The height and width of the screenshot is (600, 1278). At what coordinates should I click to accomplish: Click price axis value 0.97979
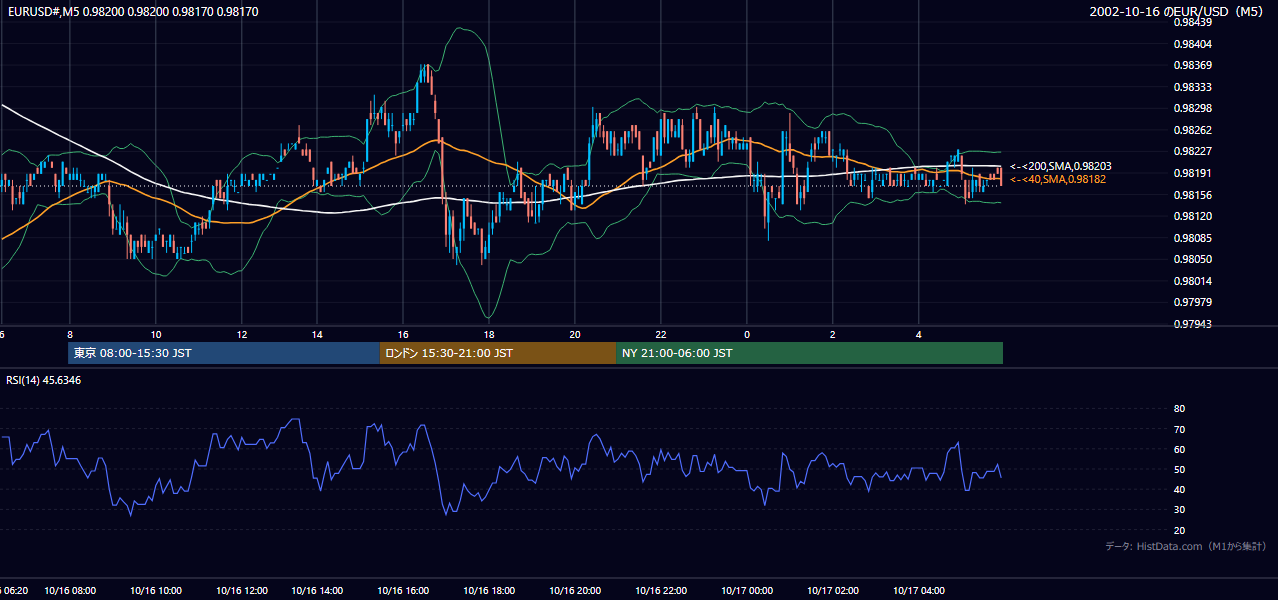click(1192, 302)
